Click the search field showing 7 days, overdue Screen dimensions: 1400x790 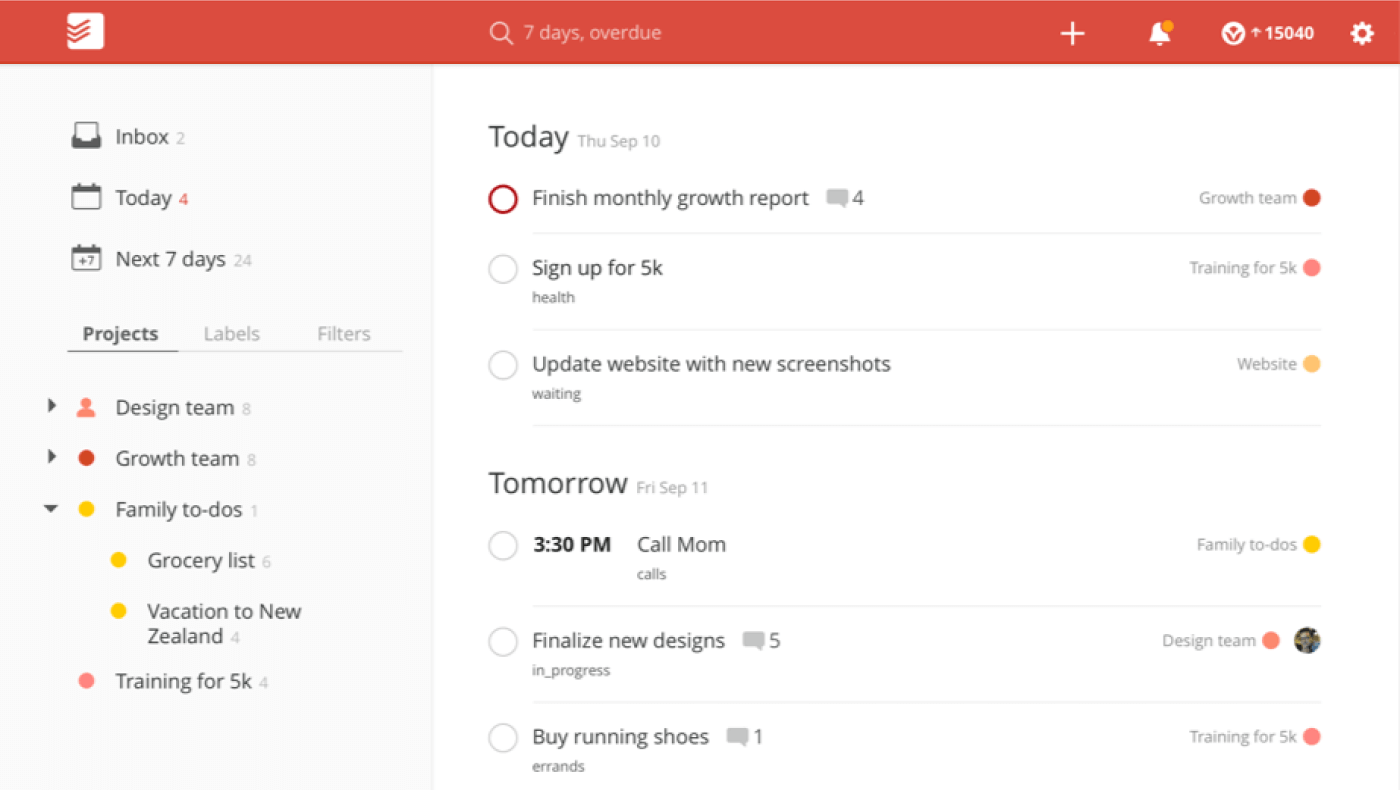pyautogui.click(x=588, y=32)
